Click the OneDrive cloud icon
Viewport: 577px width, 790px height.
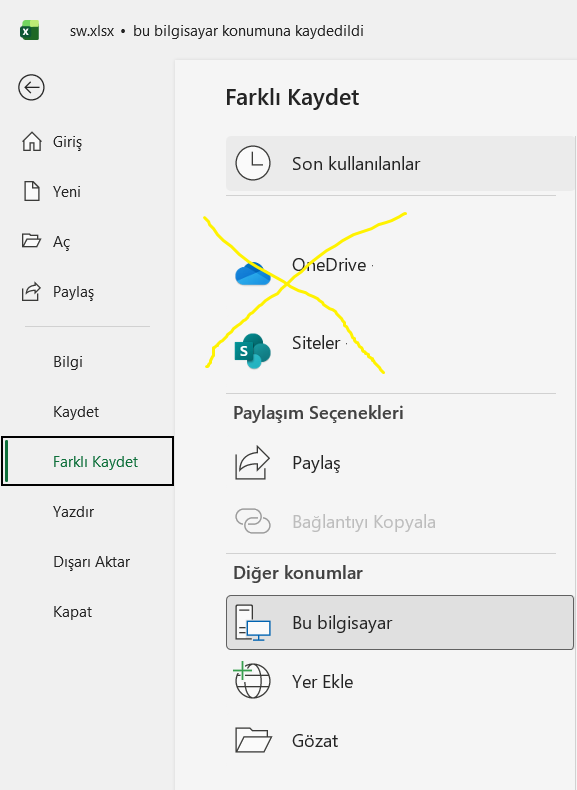(253, 274)
